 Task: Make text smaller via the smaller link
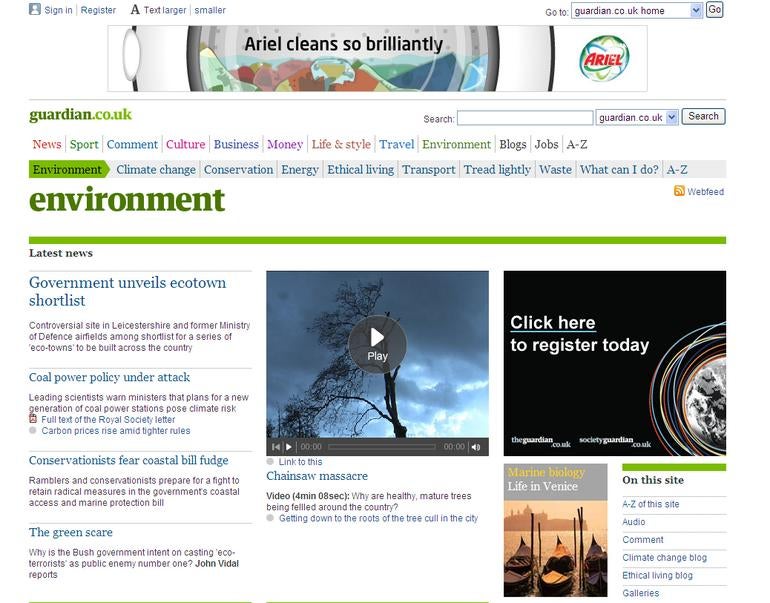[210, 10]
